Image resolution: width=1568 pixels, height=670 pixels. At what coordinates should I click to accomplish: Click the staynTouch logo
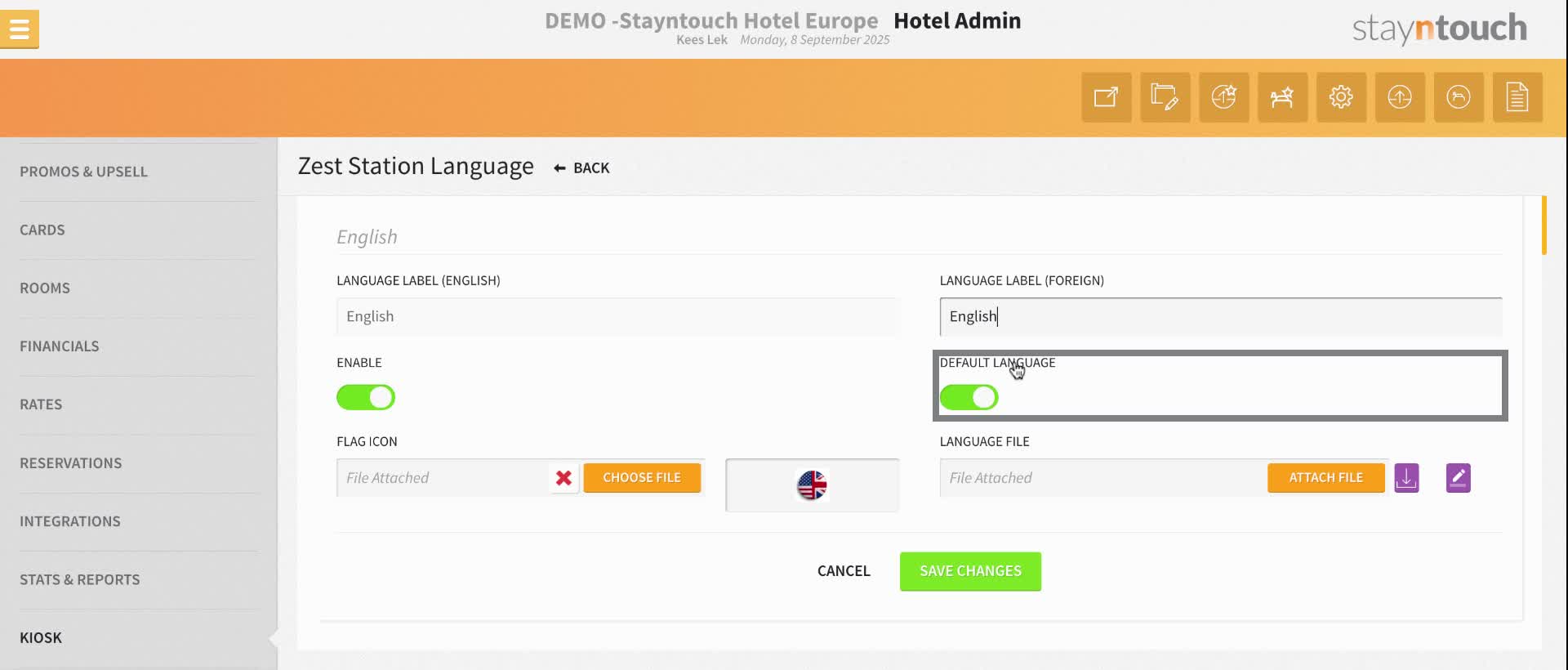click(x=1440, y=29)
